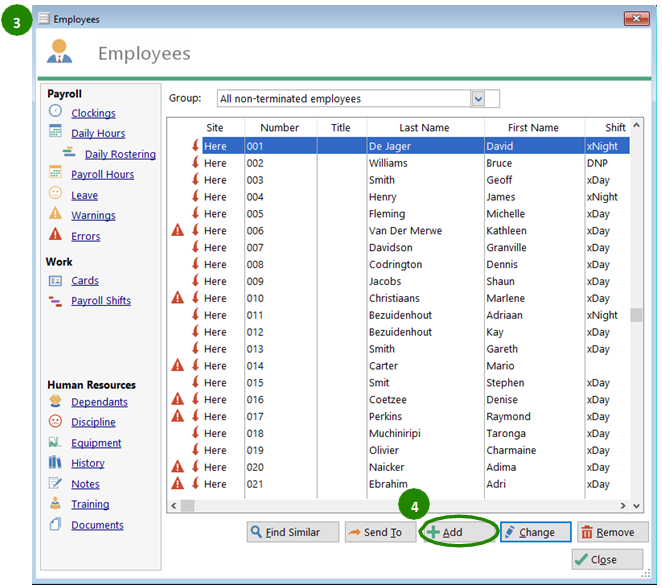Click the error triangle on row 021

click(178, 483)
